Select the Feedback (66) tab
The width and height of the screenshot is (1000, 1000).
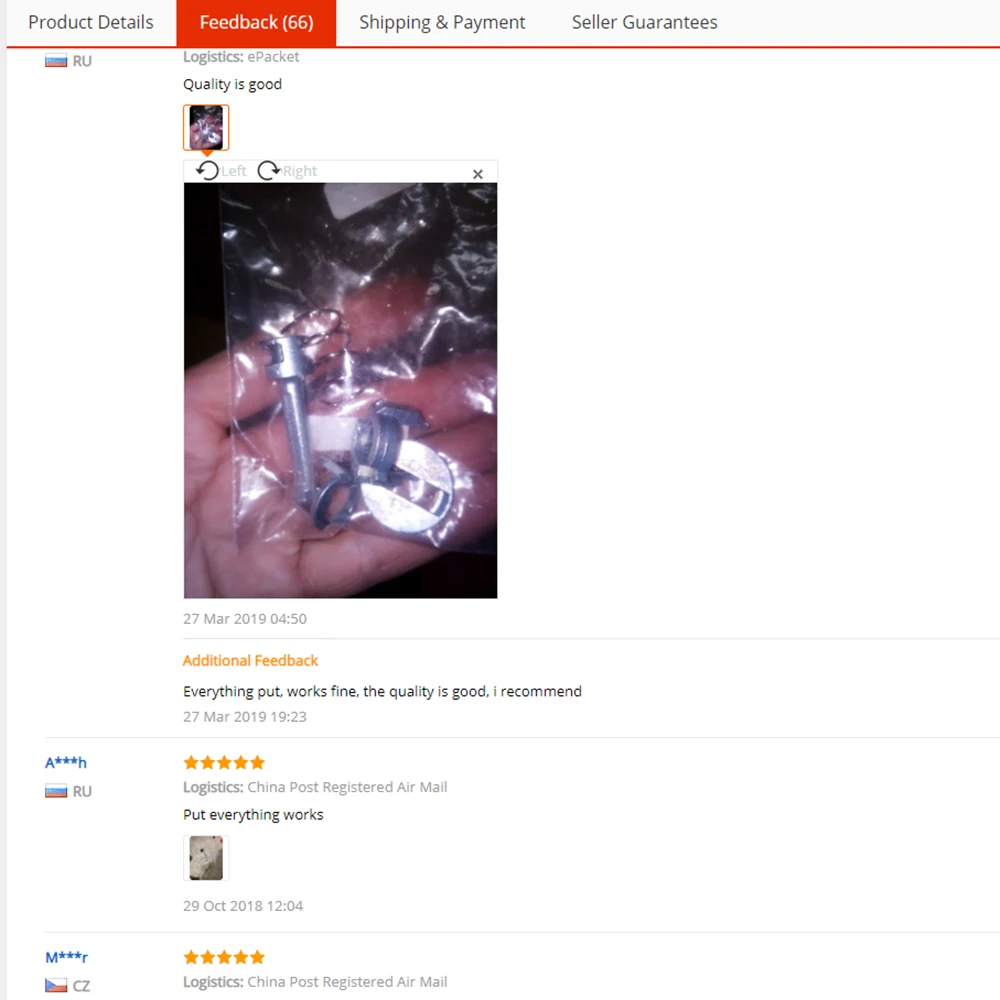[256, 22]
